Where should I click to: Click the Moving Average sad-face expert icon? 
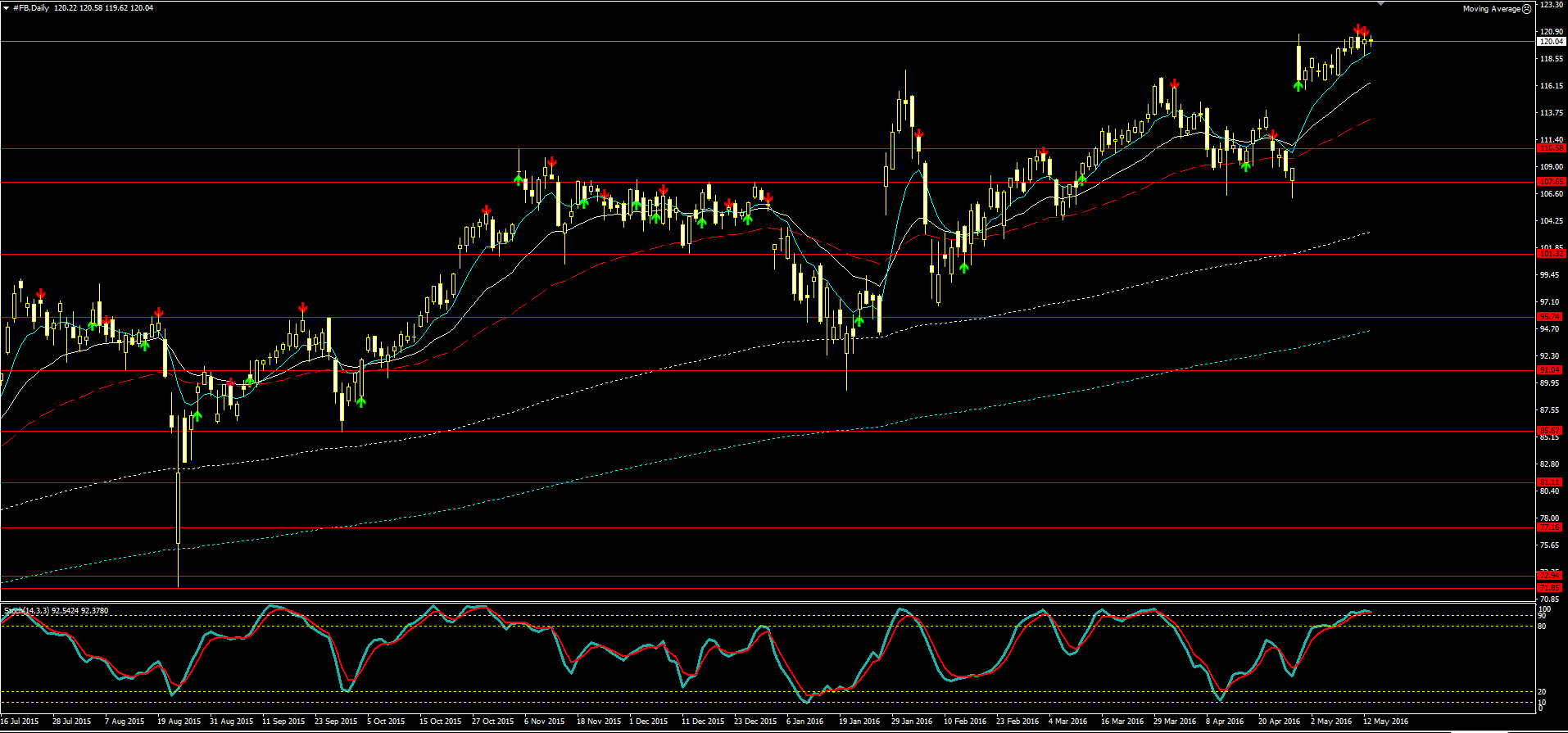pos(1526,9)
